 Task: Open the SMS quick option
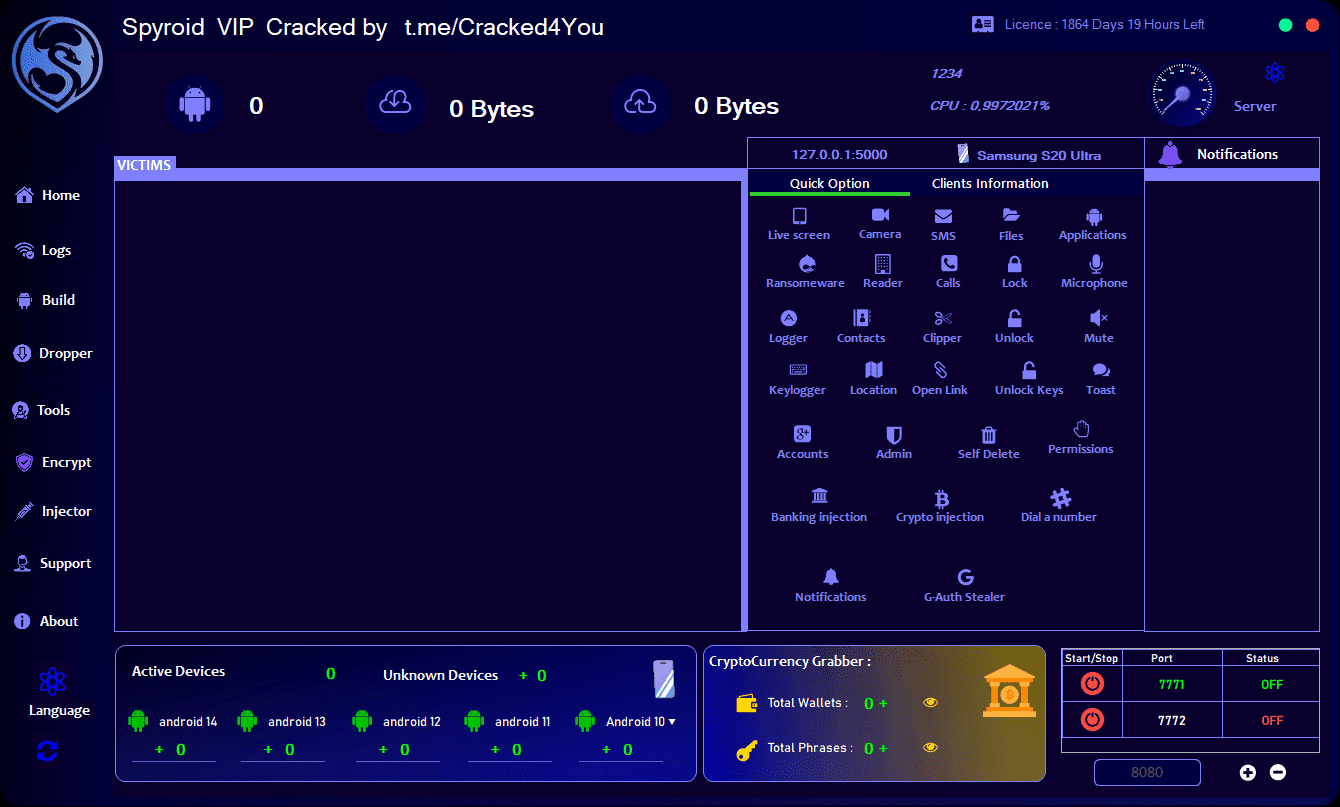[943, 225]
